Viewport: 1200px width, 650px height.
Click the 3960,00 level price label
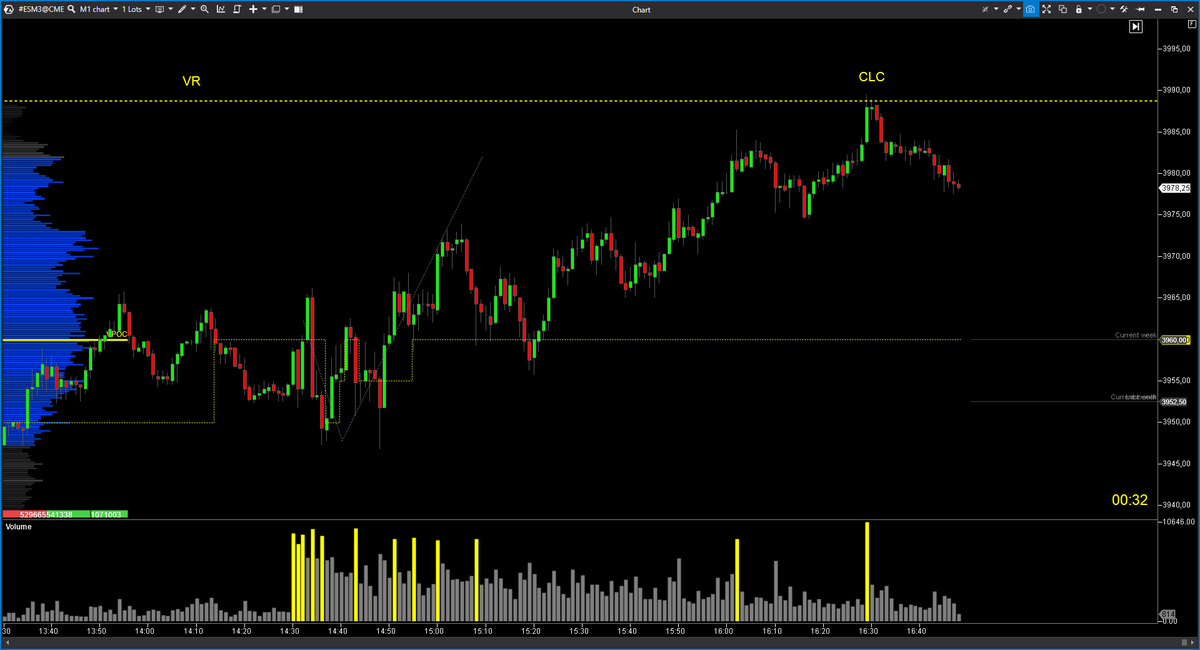point(1175,340)
